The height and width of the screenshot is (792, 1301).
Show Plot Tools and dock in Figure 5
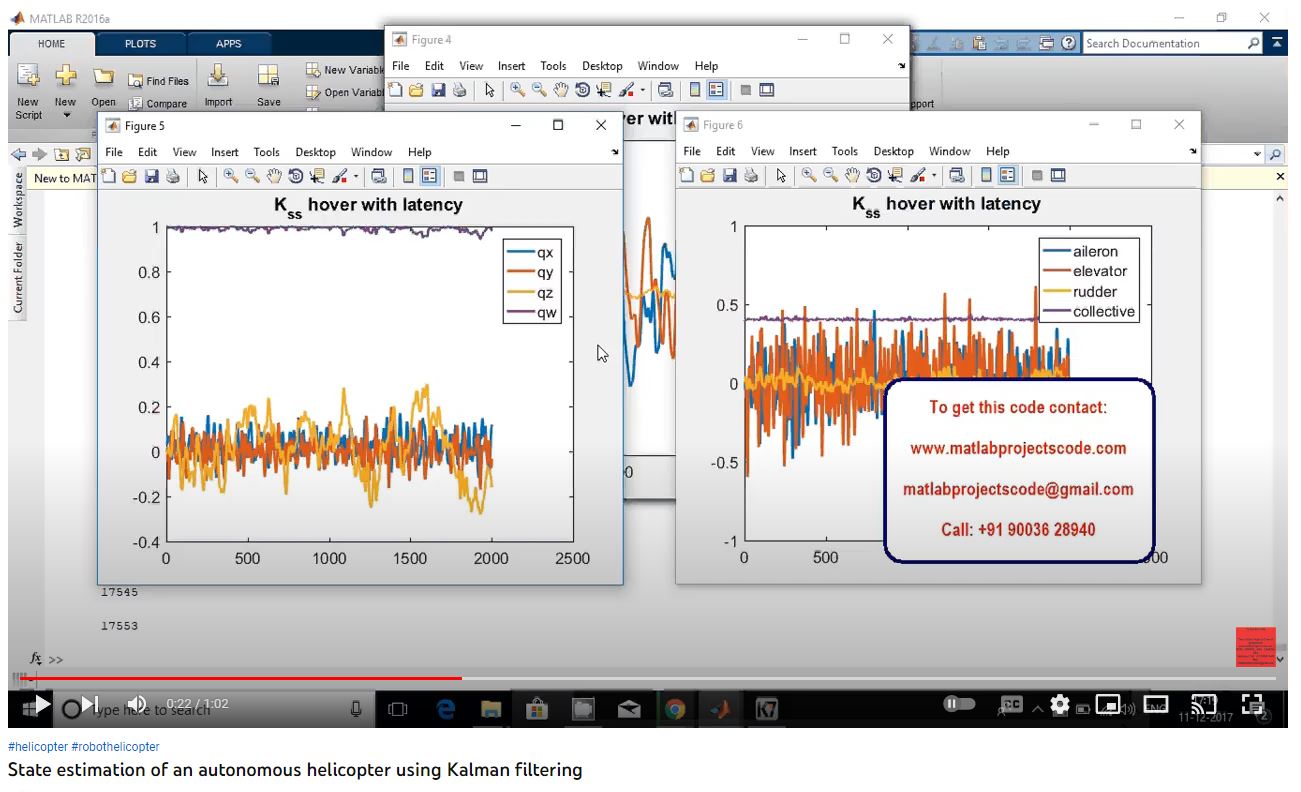(480, 177)
